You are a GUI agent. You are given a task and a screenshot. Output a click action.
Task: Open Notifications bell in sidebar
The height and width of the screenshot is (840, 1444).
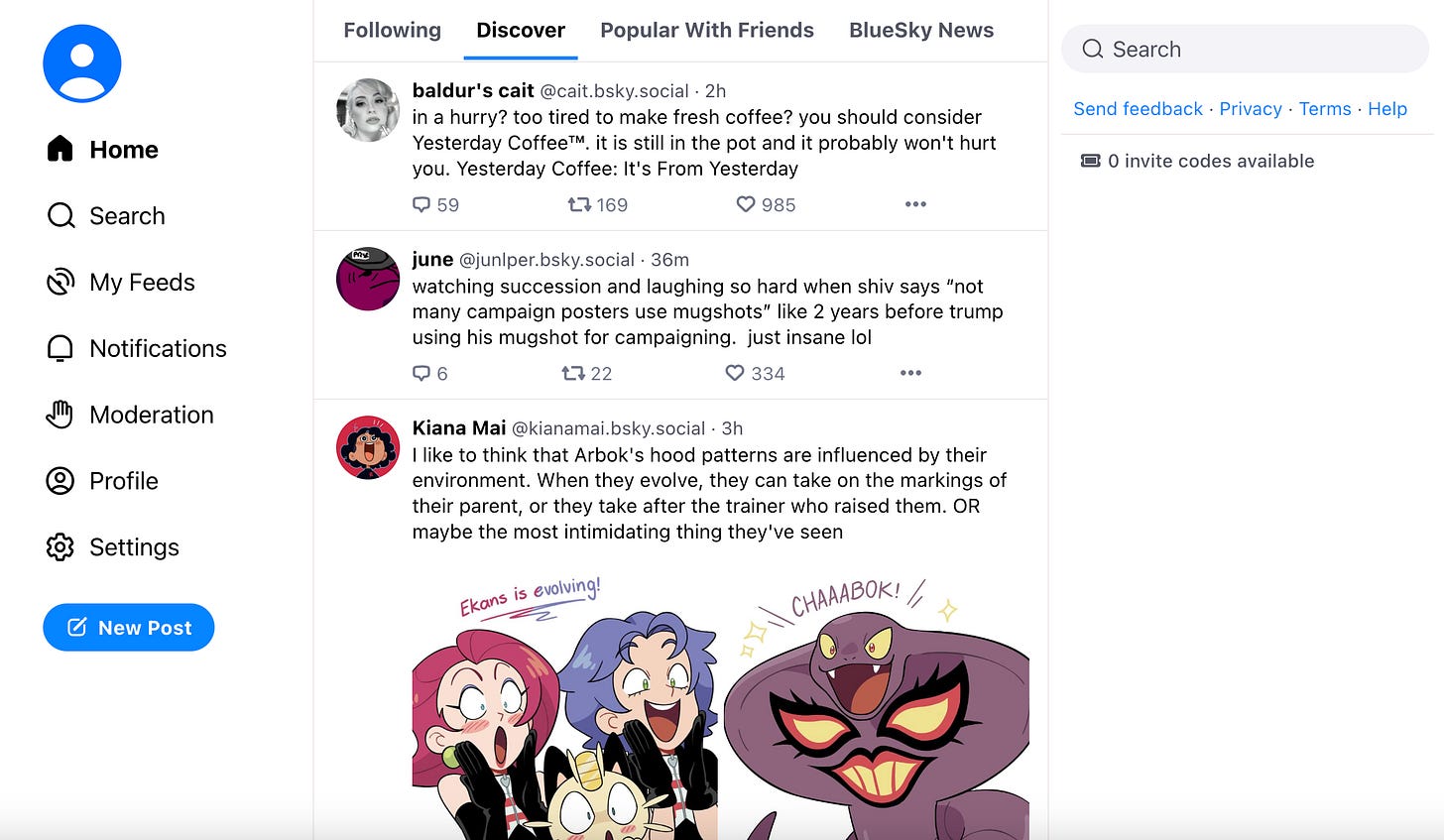coord(137,348)
